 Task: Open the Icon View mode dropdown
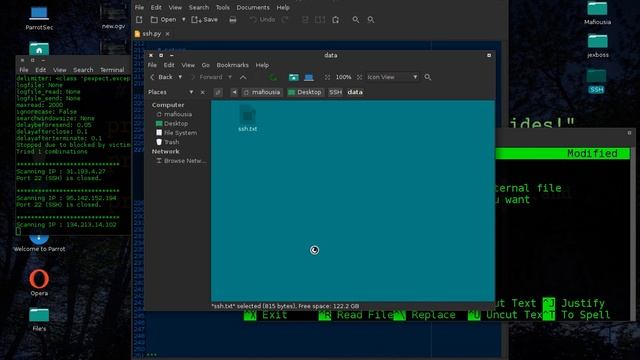click(392, 77)
